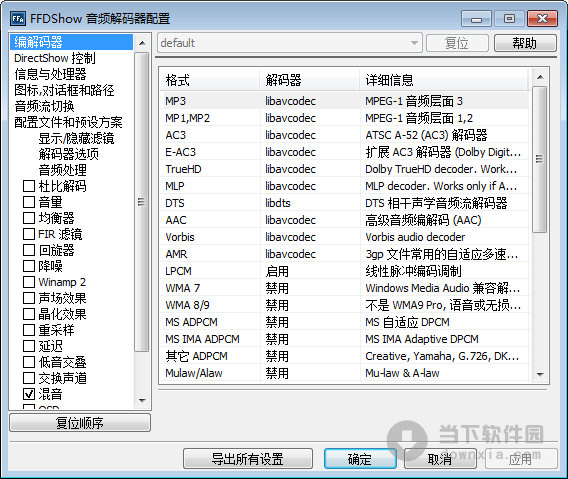
Task: Enable the 音量 checkbox
Action: tap(29, 202)
